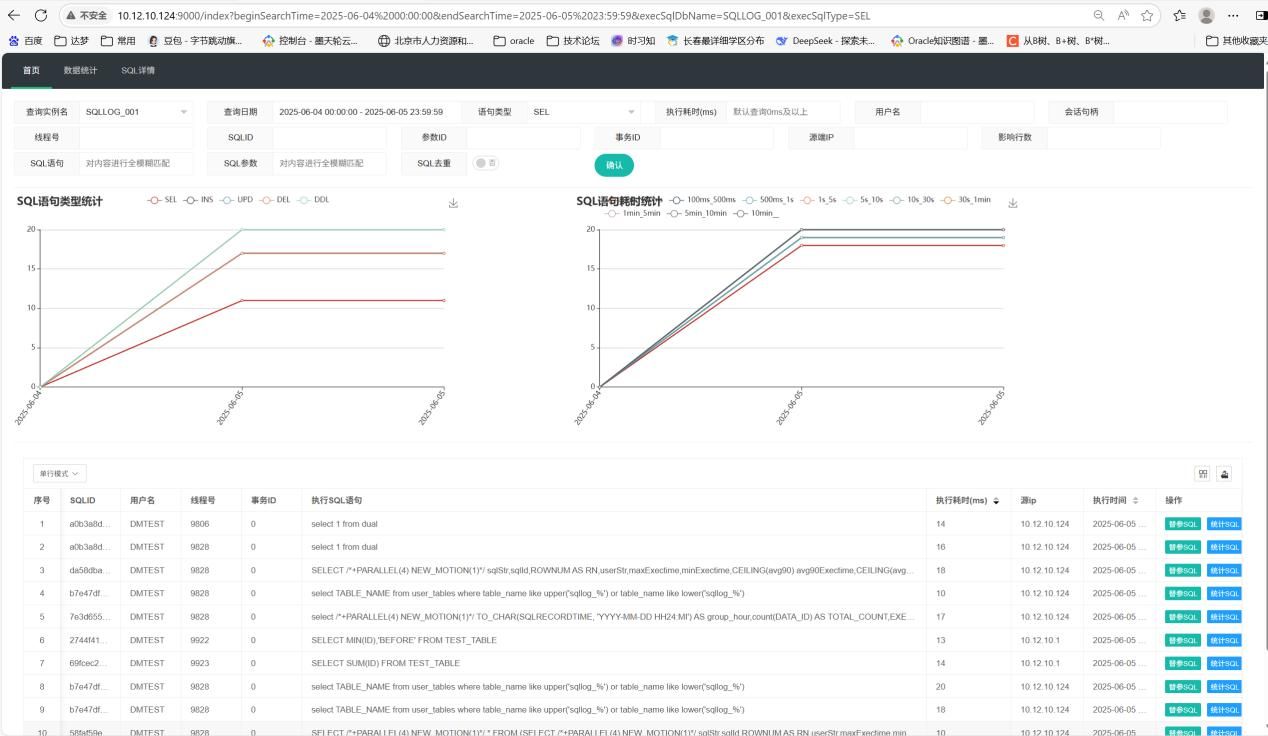
Task: Toggle INS series in type chart legend
Action: tap(198, 200)
